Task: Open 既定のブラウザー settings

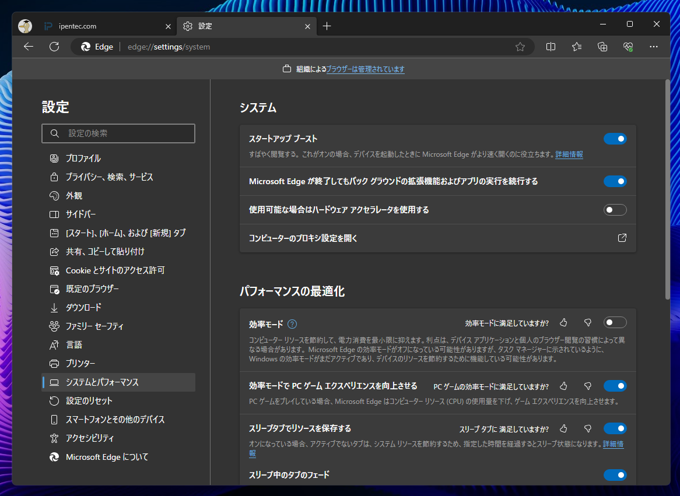Action: coord(118,289)
